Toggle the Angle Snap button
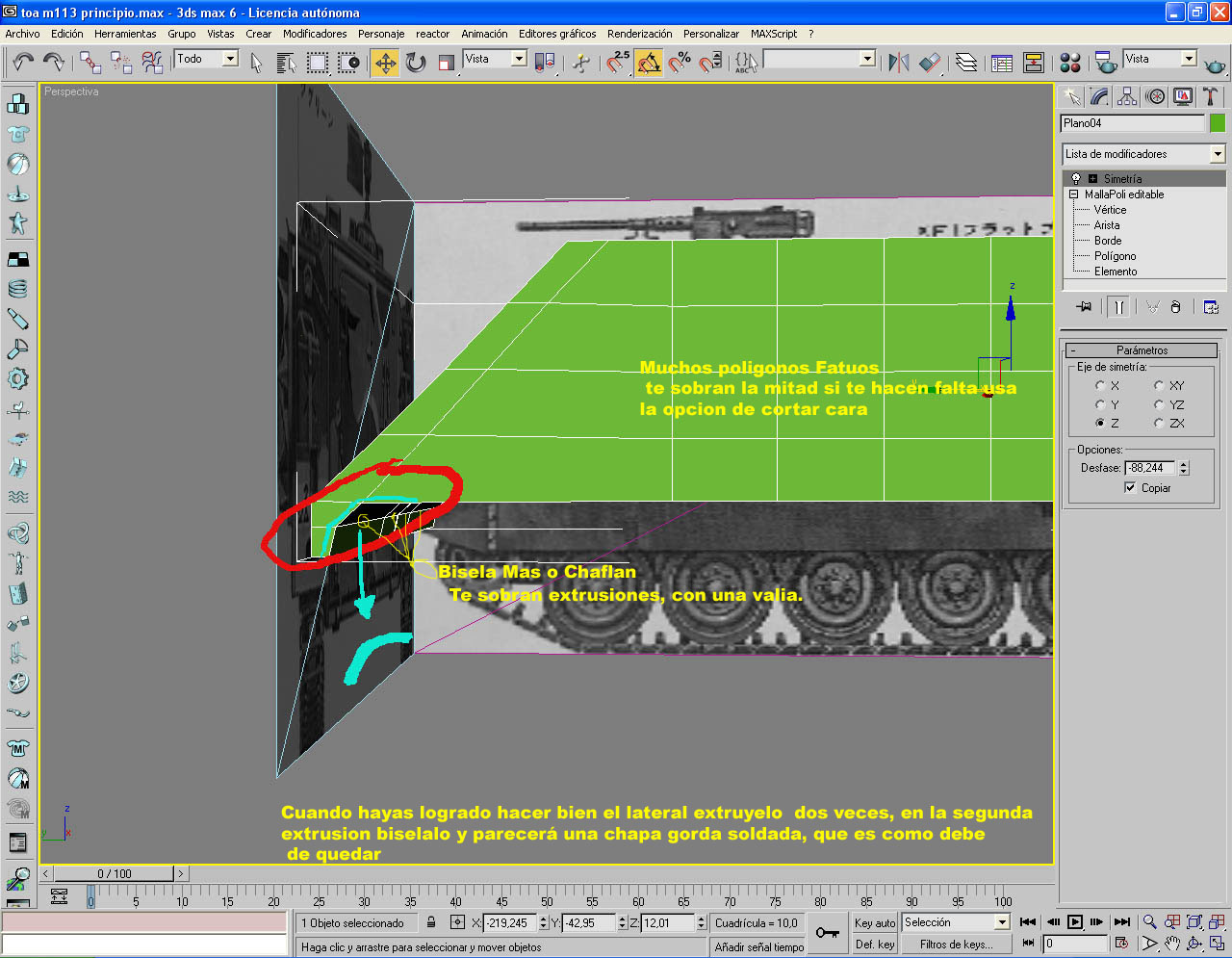This screenshot has height=958, width=1232. click(649, 63)
